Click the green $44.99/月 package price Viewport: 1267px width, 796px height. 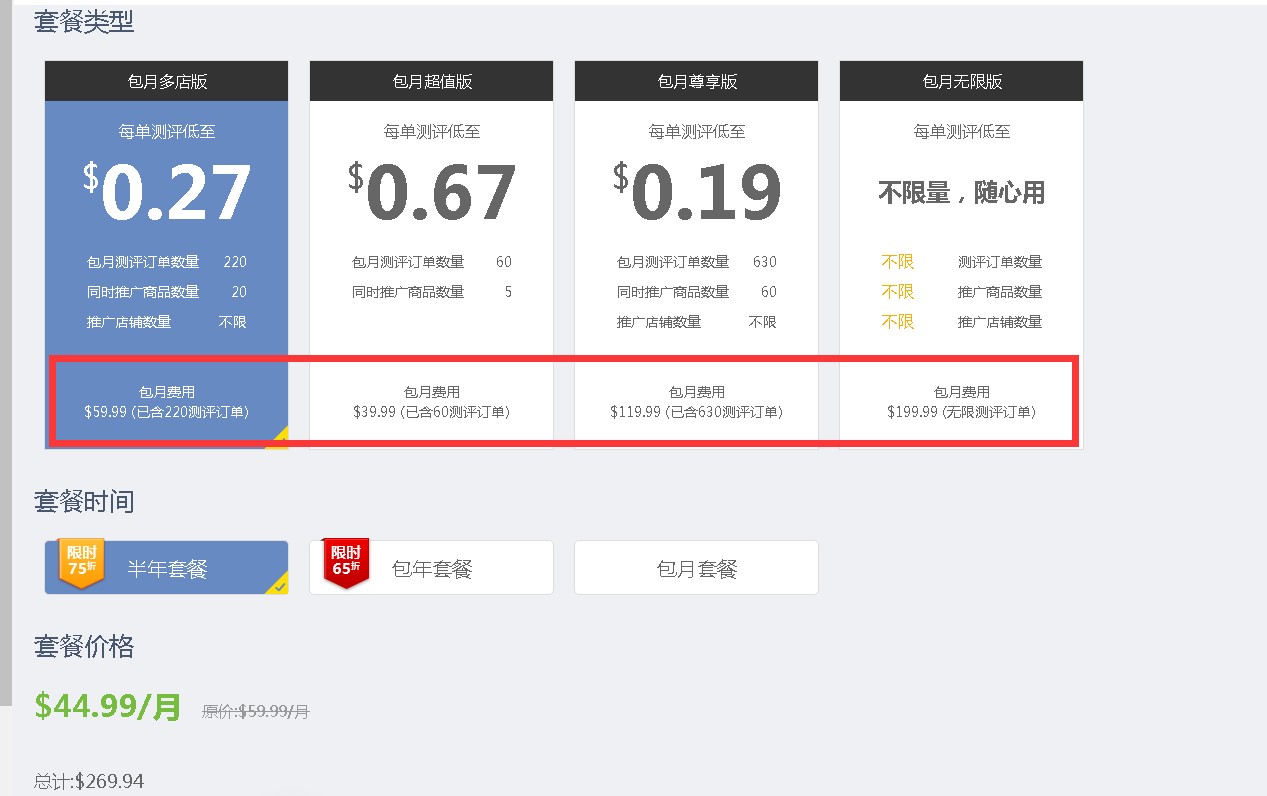pos(108,707)
